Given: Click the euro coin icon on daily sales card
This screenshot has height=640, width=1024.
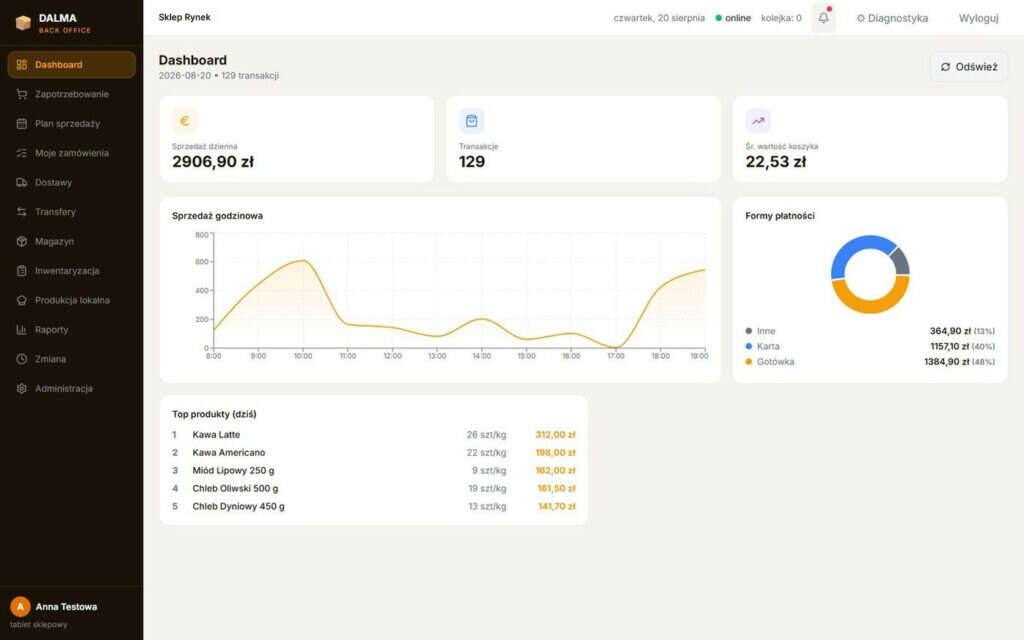Looking at the screenshot, I should coord(185,121).
